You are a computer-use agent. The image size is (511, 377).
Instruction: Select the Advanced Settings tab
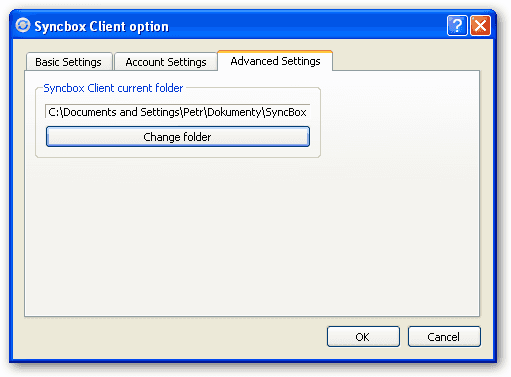275,61
